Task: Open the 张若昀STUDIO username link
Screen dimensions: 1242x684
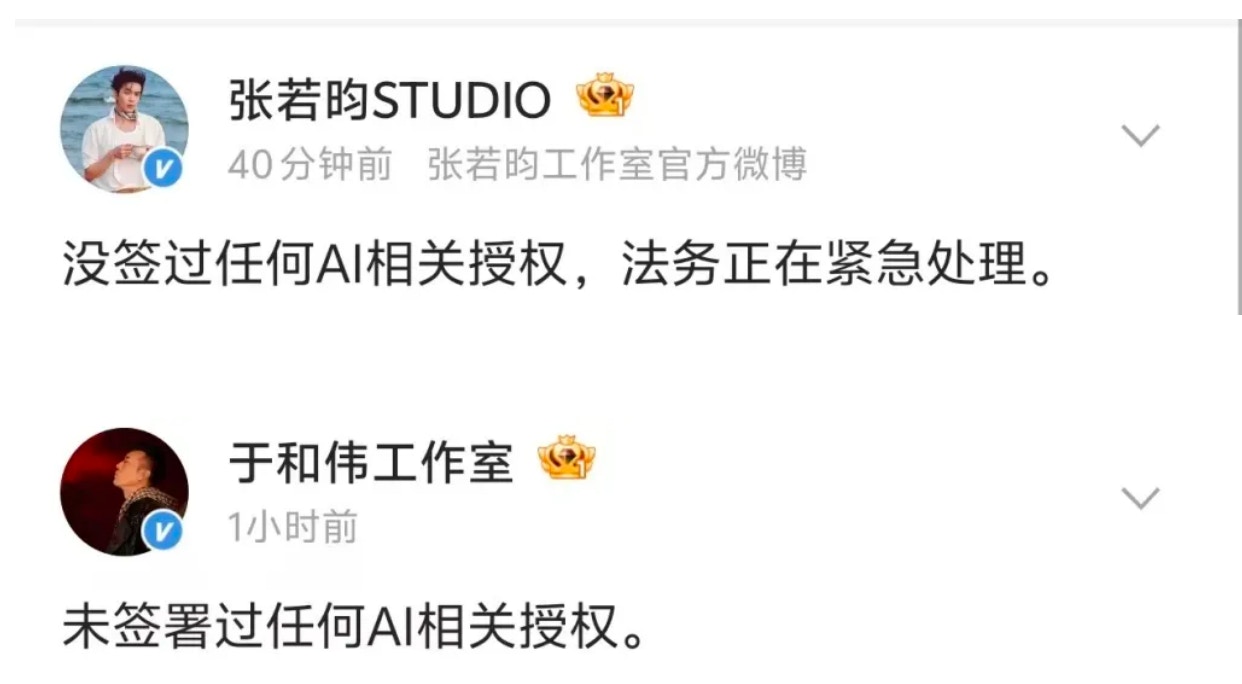Action: point(390,100)
